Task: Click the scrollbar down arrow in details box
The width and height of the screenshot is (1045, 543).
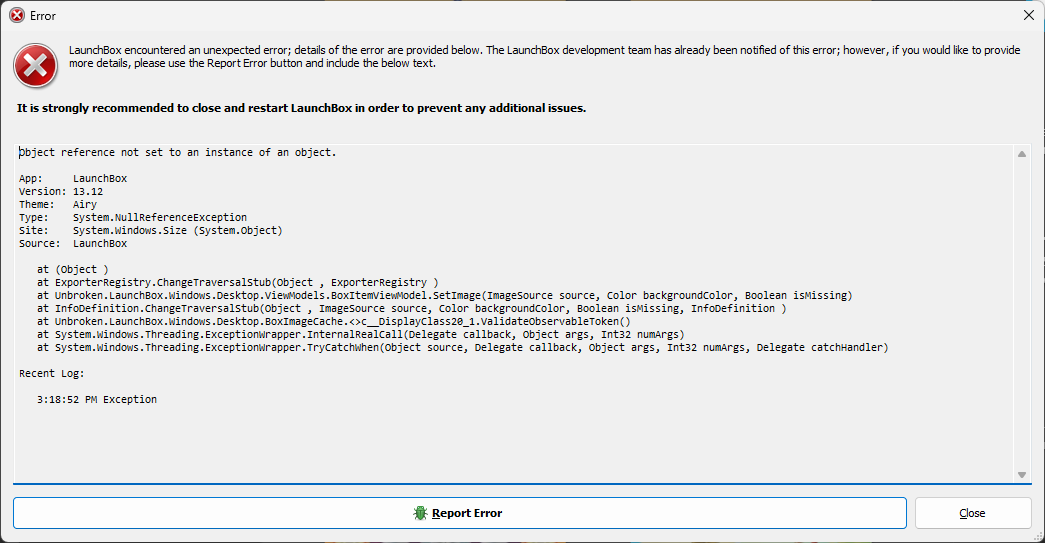Action: [x=1022, y=474]
